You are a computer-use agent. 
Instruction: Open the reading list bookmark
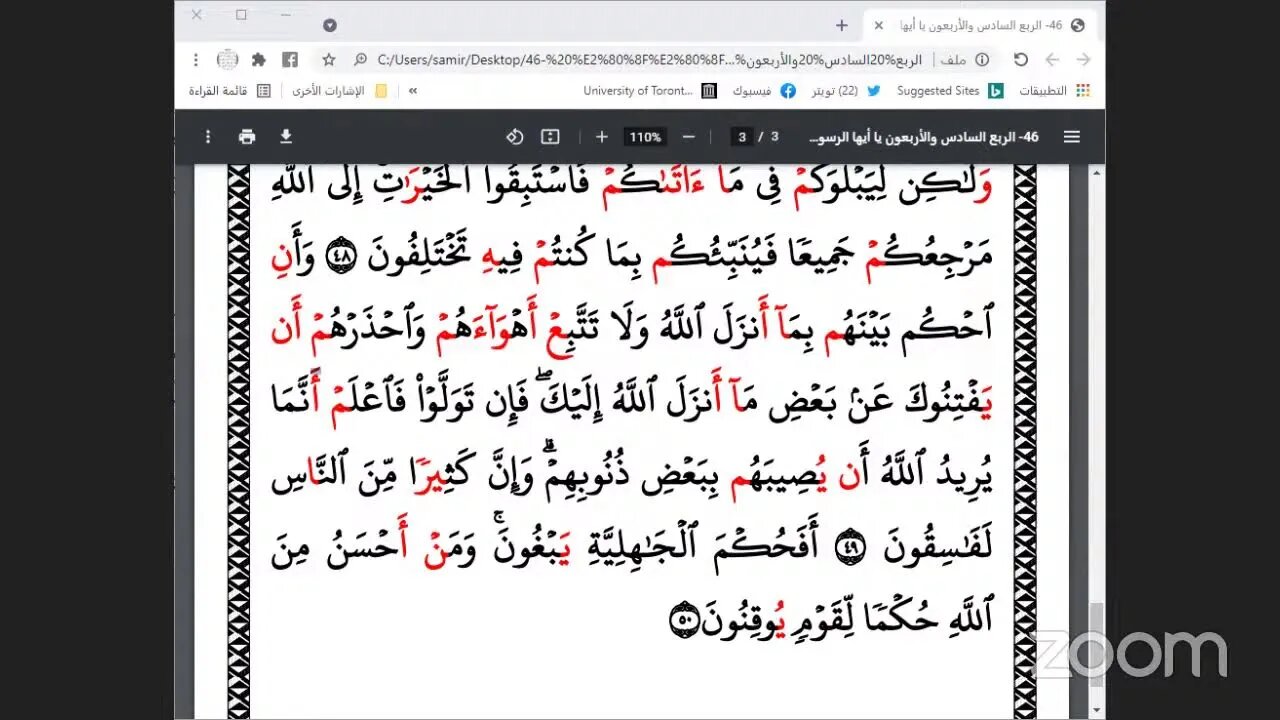(x=230, y=91)
